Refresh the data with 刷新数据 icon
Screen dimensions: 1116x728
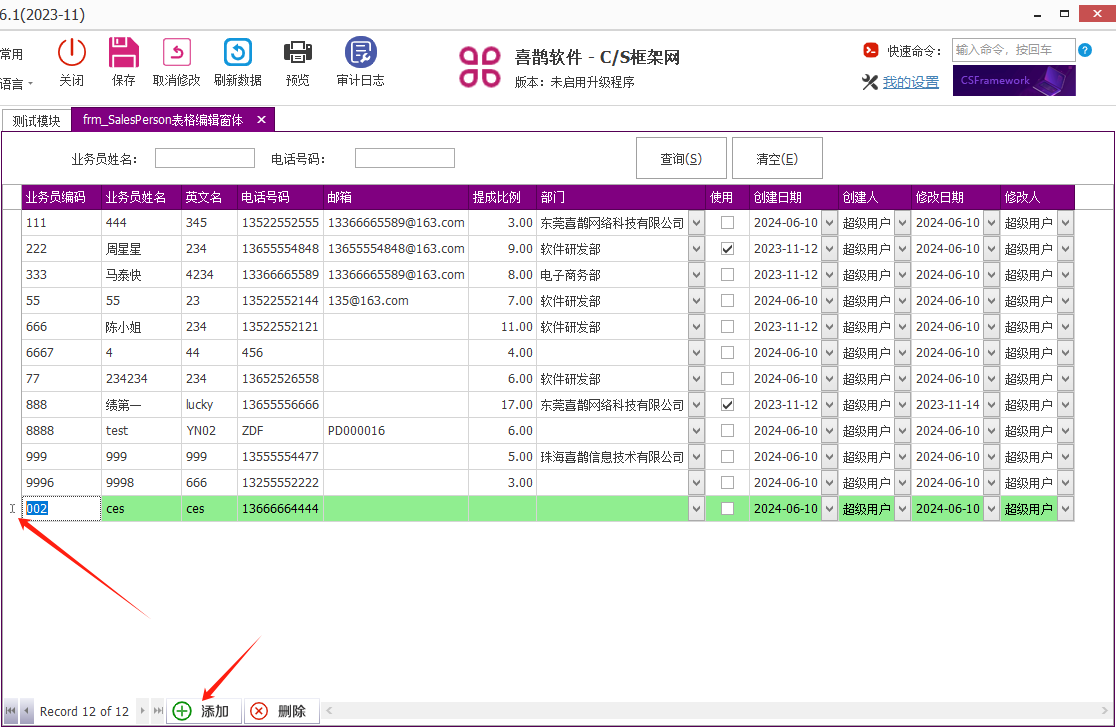pos(238,53)
